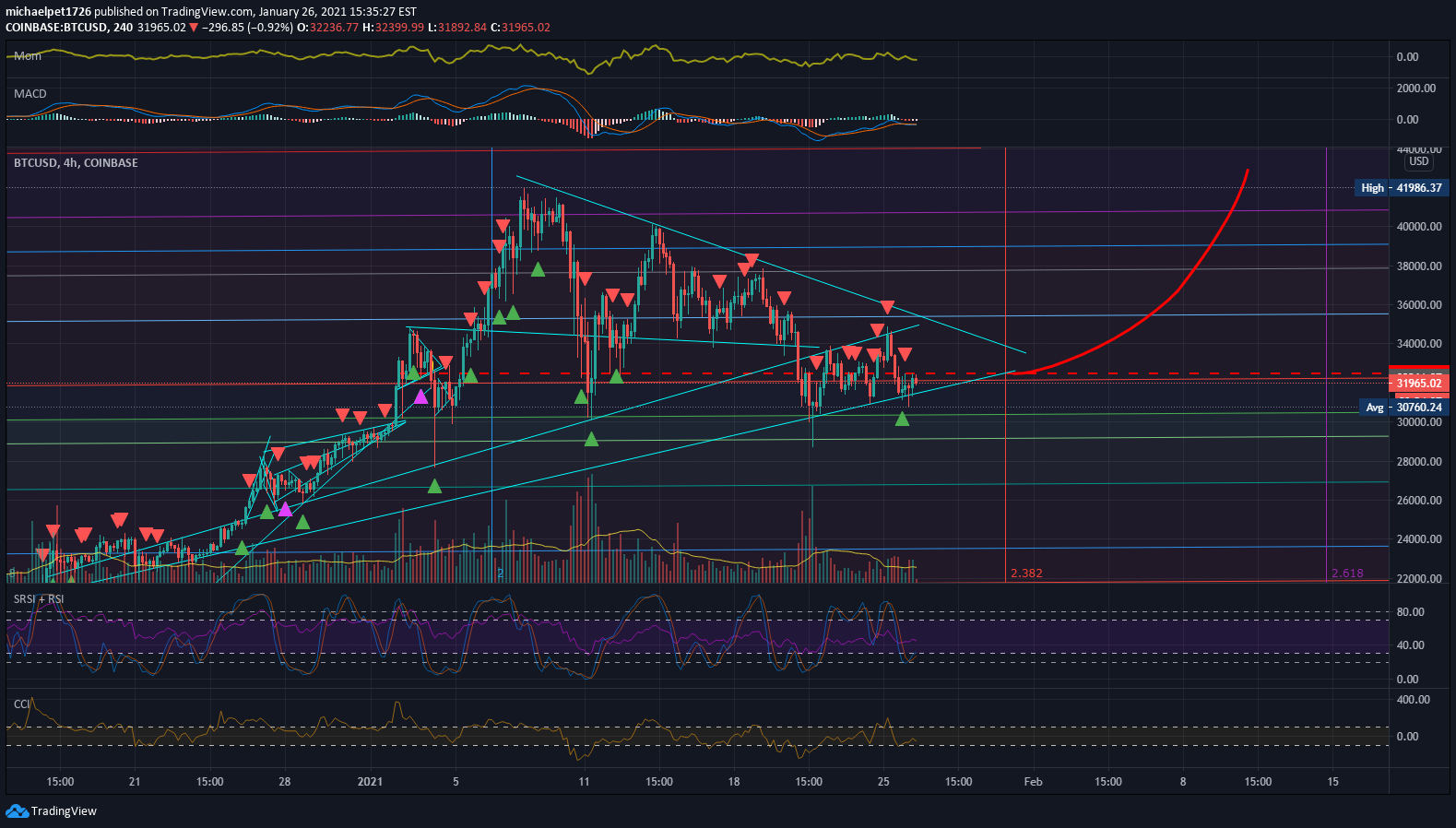Click the USD currency button on price axis
The width and height of the screenshot is (1456, 828).
click(x=1418, y=161)
